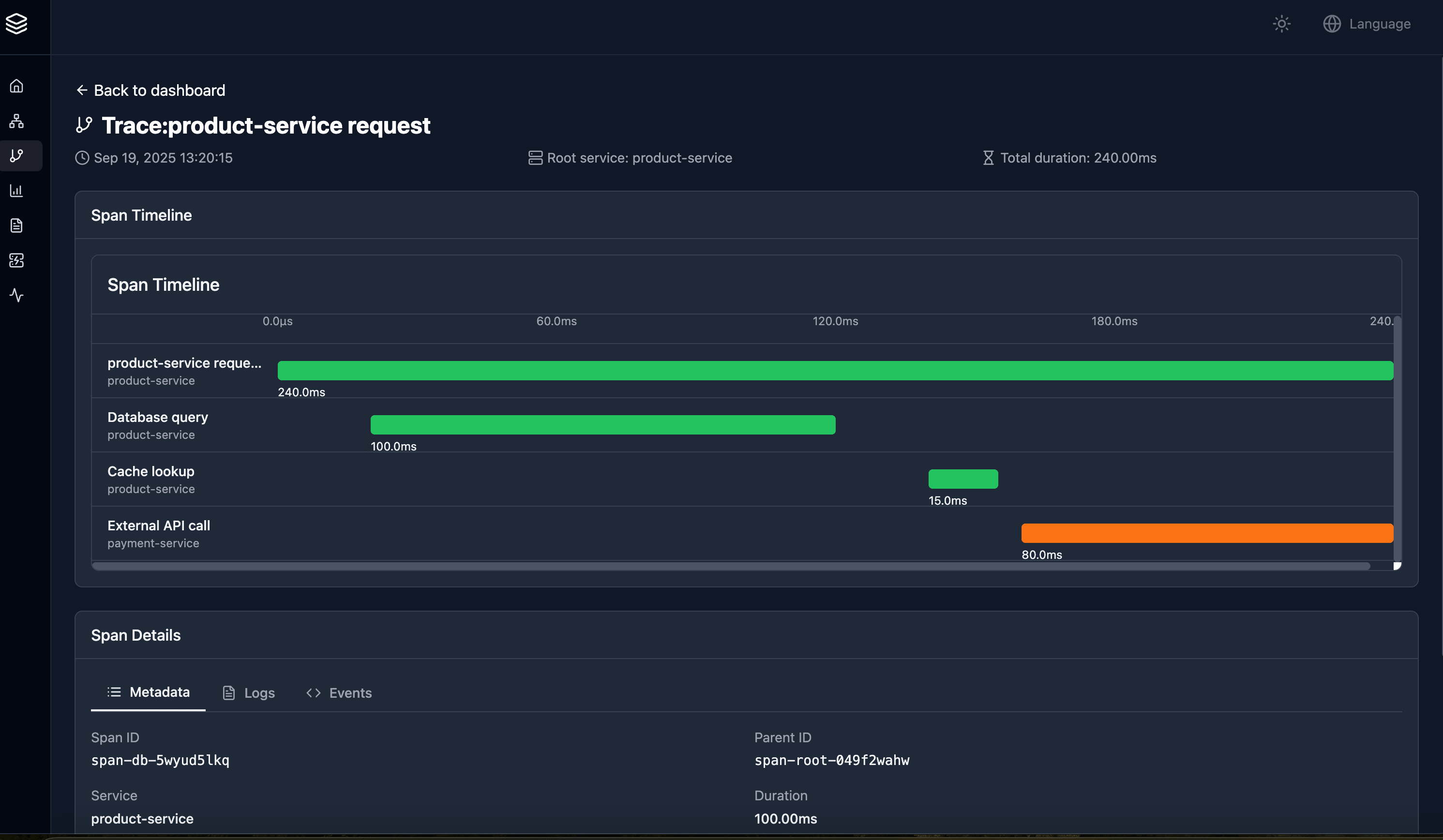
Task: Open the activity pulse sidebar icon
Action: click(x=16, y=296)
